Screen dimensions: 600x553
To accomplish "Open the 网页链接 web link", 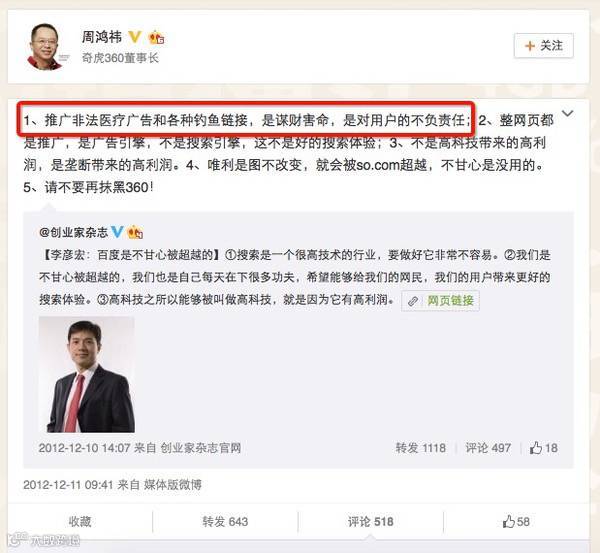I will click(x=450, y=301).
